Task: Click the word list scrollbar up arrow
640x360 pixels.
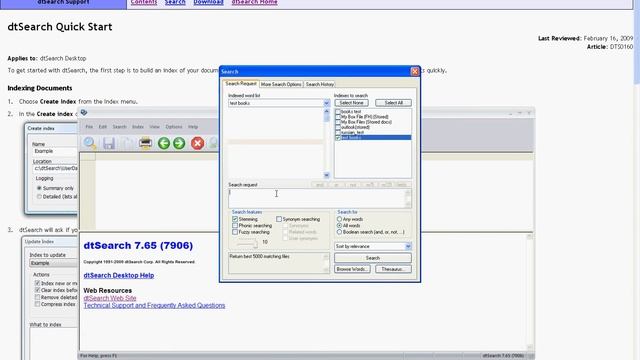Action: click(x=327, y=111)
